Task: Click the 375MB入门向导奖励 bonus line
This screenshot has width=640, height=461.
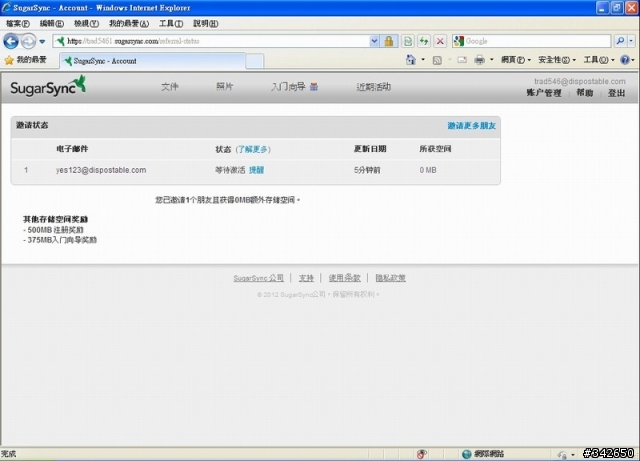Action: pyautogui.click(x=60, y=240)
